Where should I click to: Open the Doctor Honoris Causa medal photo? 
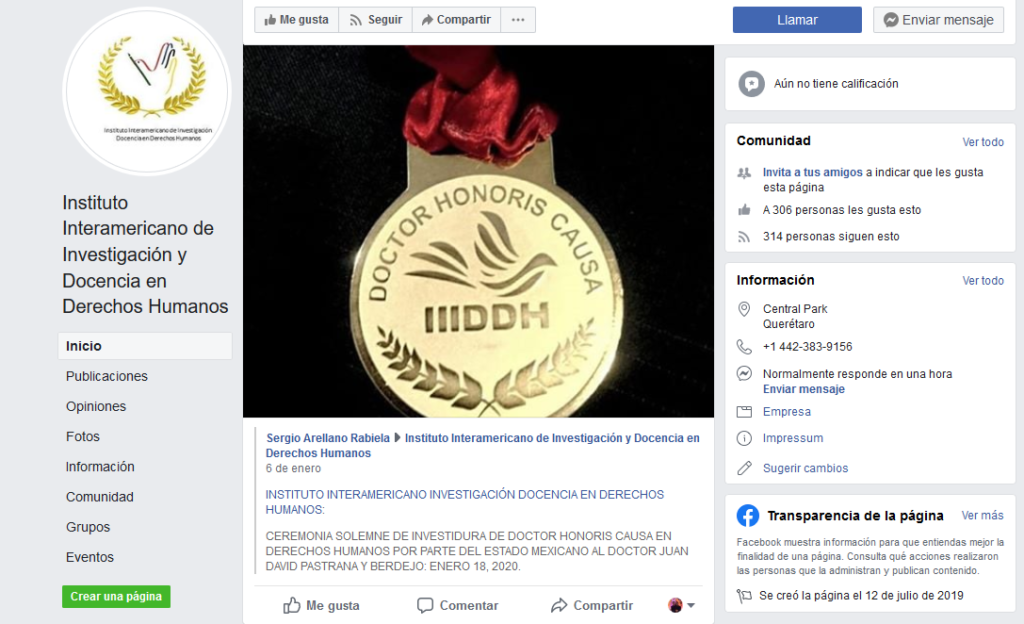point(478,231)
